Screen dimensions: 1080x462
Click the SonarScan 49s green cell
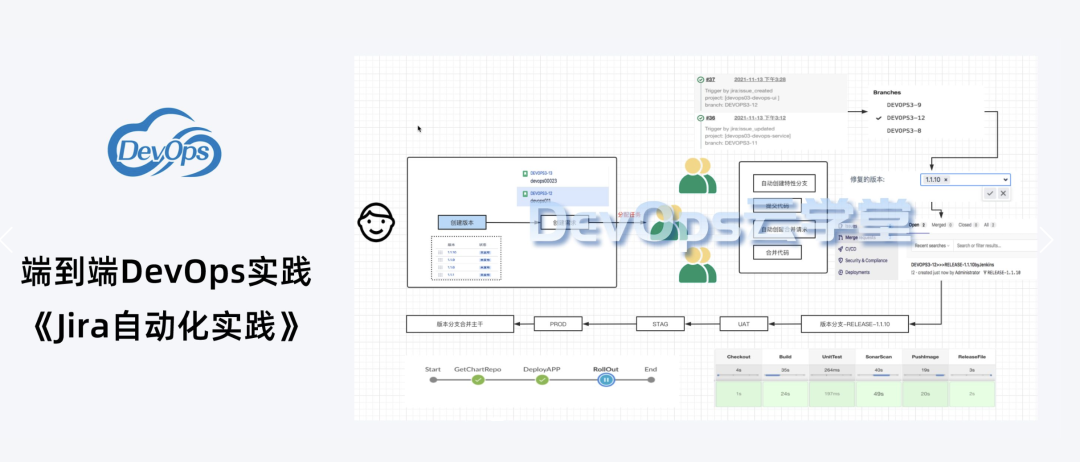(x=878, y=394)
